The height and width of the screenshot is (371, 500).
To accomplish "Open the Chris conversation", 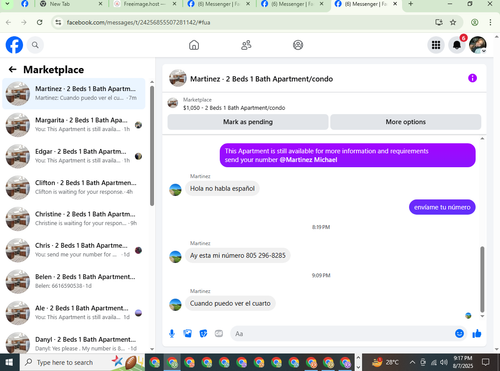I will [x=74, y=250].
